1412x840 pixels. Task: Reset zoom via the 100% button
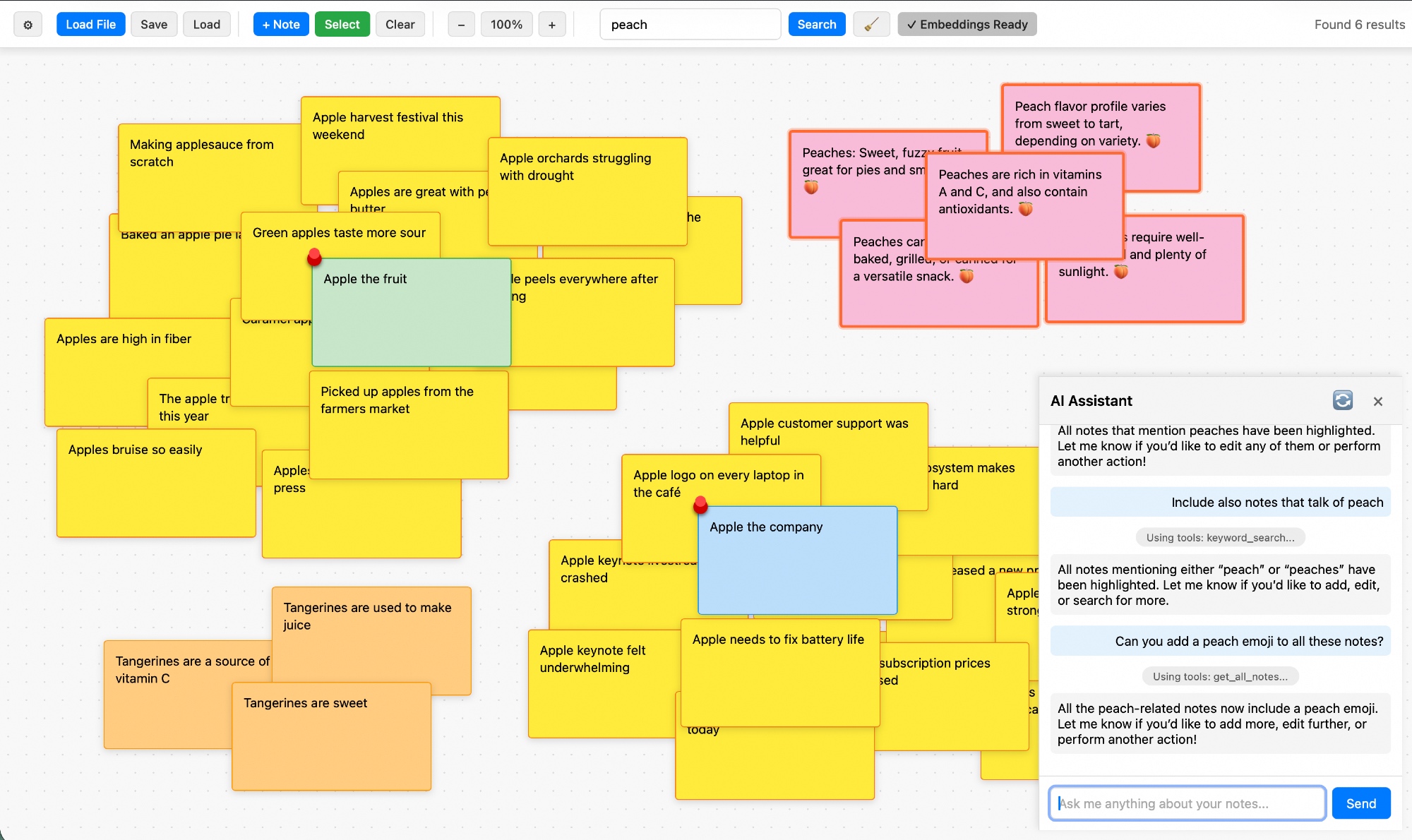506,25
